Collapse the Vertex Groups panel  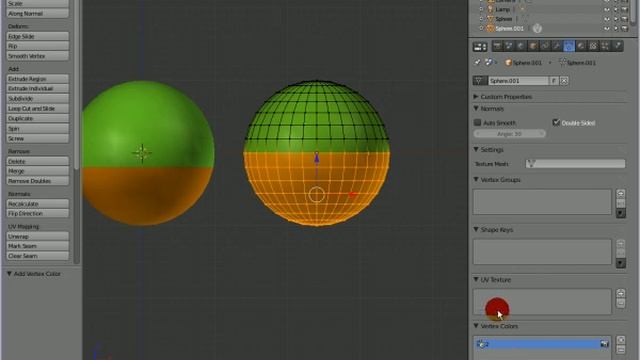476,180
